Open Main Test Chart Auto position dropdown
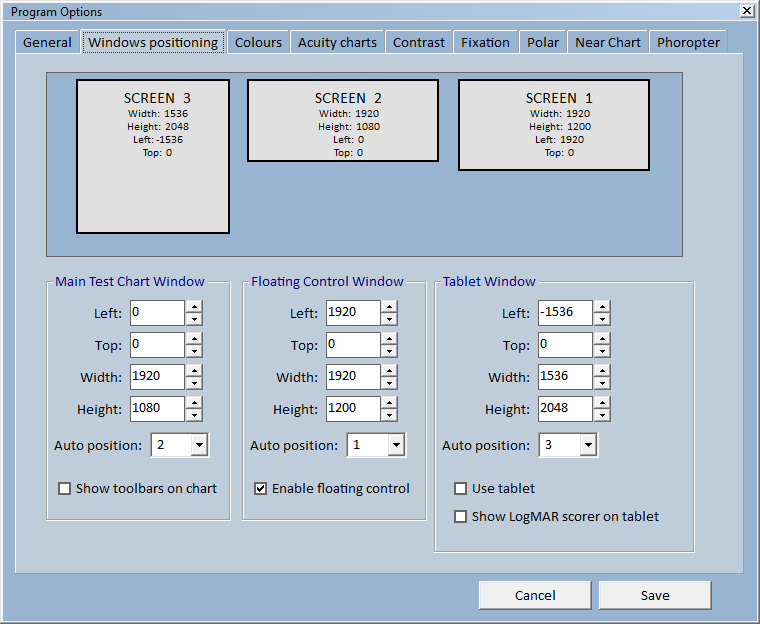The height and width of the screenshot is (624, 760). (x=198, y=445)
